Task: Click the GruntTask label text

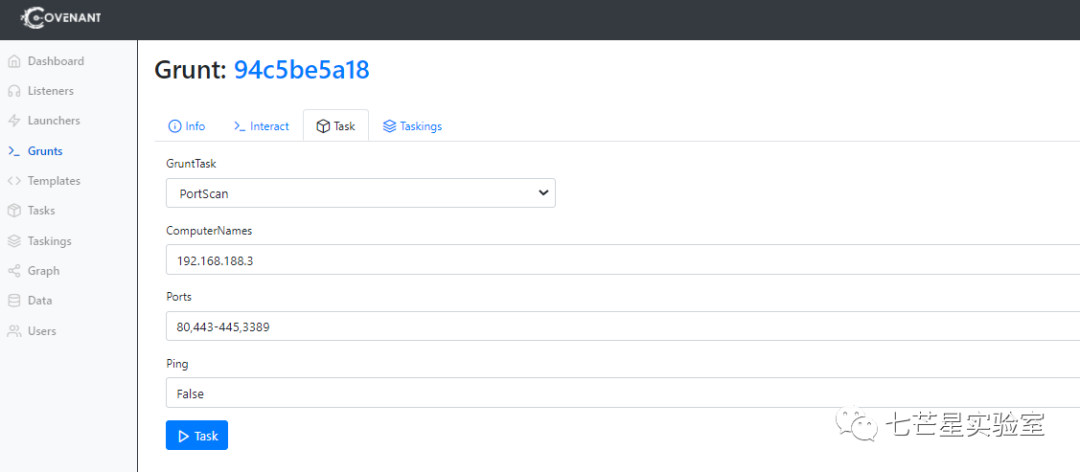Action: click(191, 163)
